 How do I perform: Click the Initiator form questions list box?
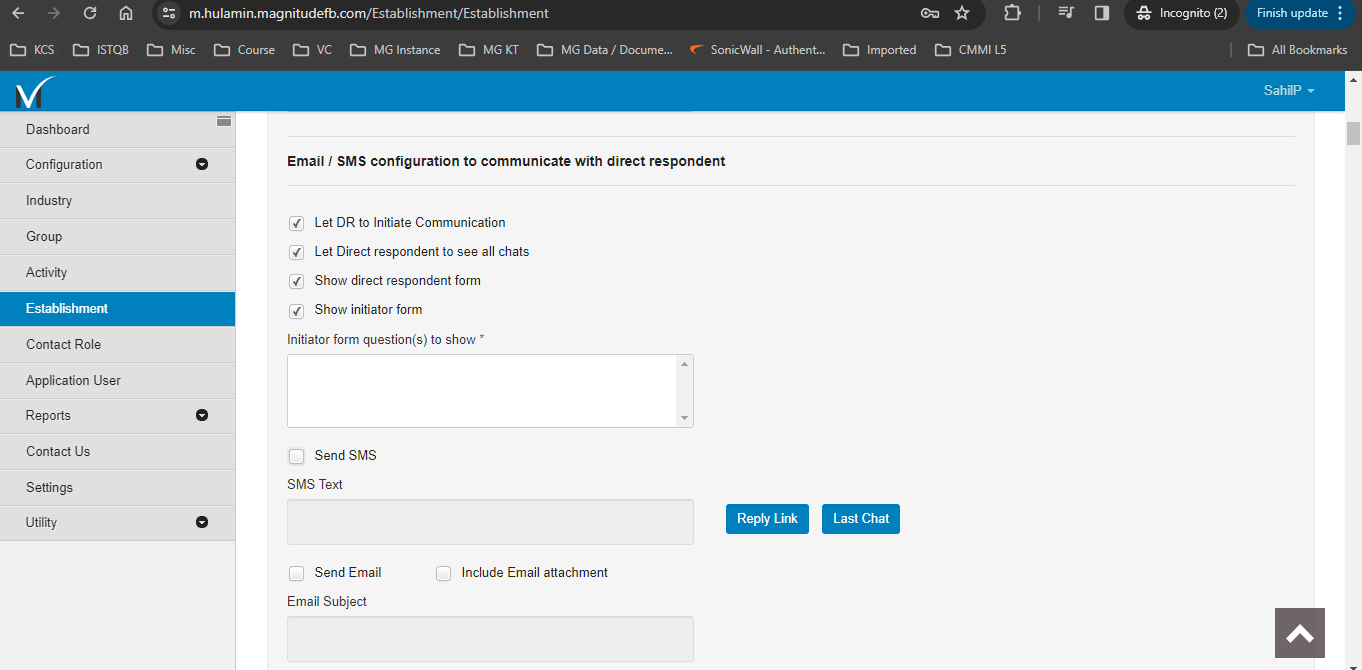(482, 391)
